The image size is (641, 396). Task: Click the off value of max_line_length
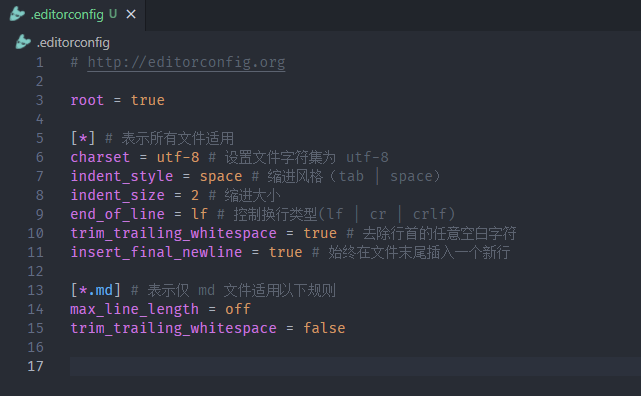(238, 309)
